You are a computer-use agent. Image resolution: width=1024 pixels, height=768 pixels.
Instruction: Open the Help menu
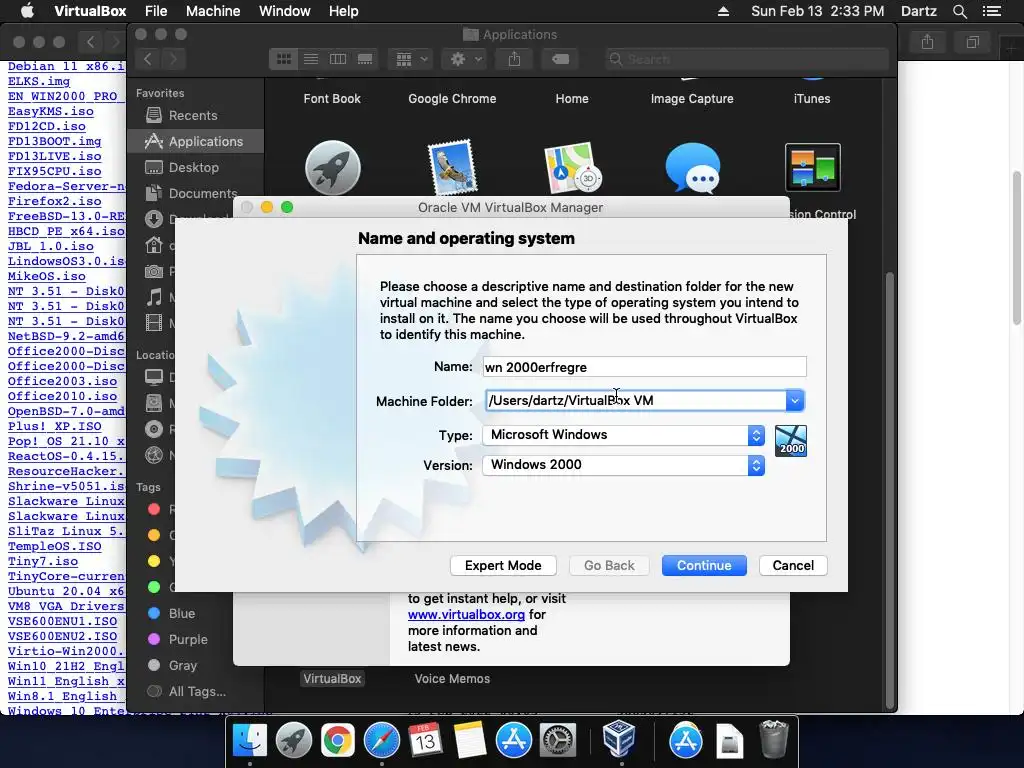coord(344,11)
